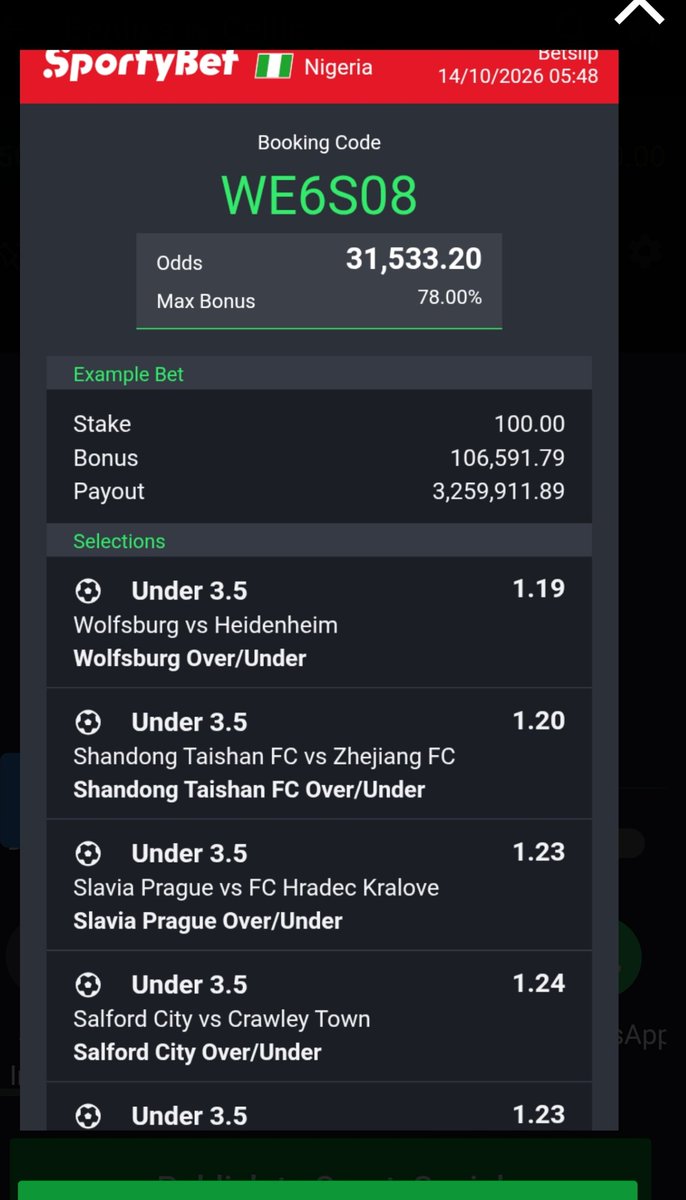Screen dimensions: 686x1200
Task: Tap the football icon for Salford City selection
Action: coord(88,985)
